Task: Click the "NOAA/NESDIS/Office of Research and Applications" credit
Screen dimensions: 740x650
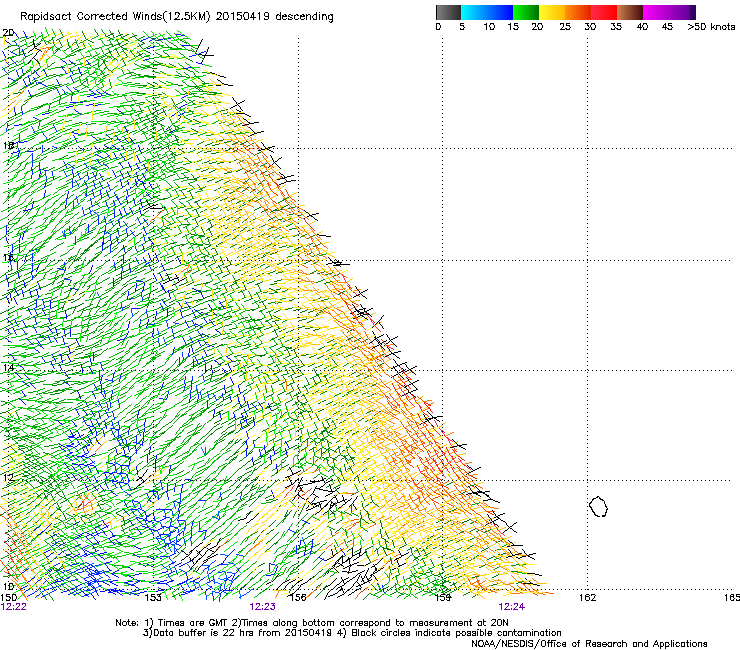Action: click(589, 644)
